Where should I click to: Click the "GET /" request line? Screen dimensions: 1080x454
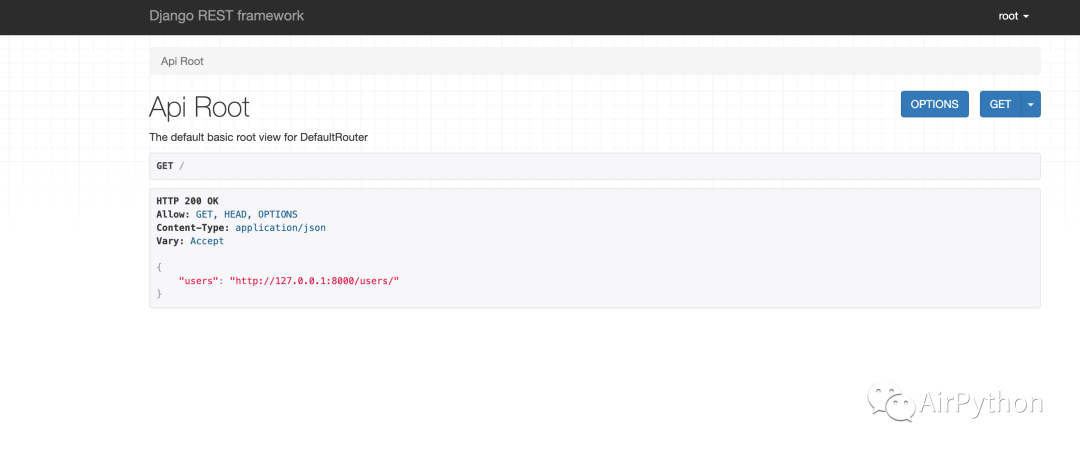pyautogui.click(x=170, y=166)
